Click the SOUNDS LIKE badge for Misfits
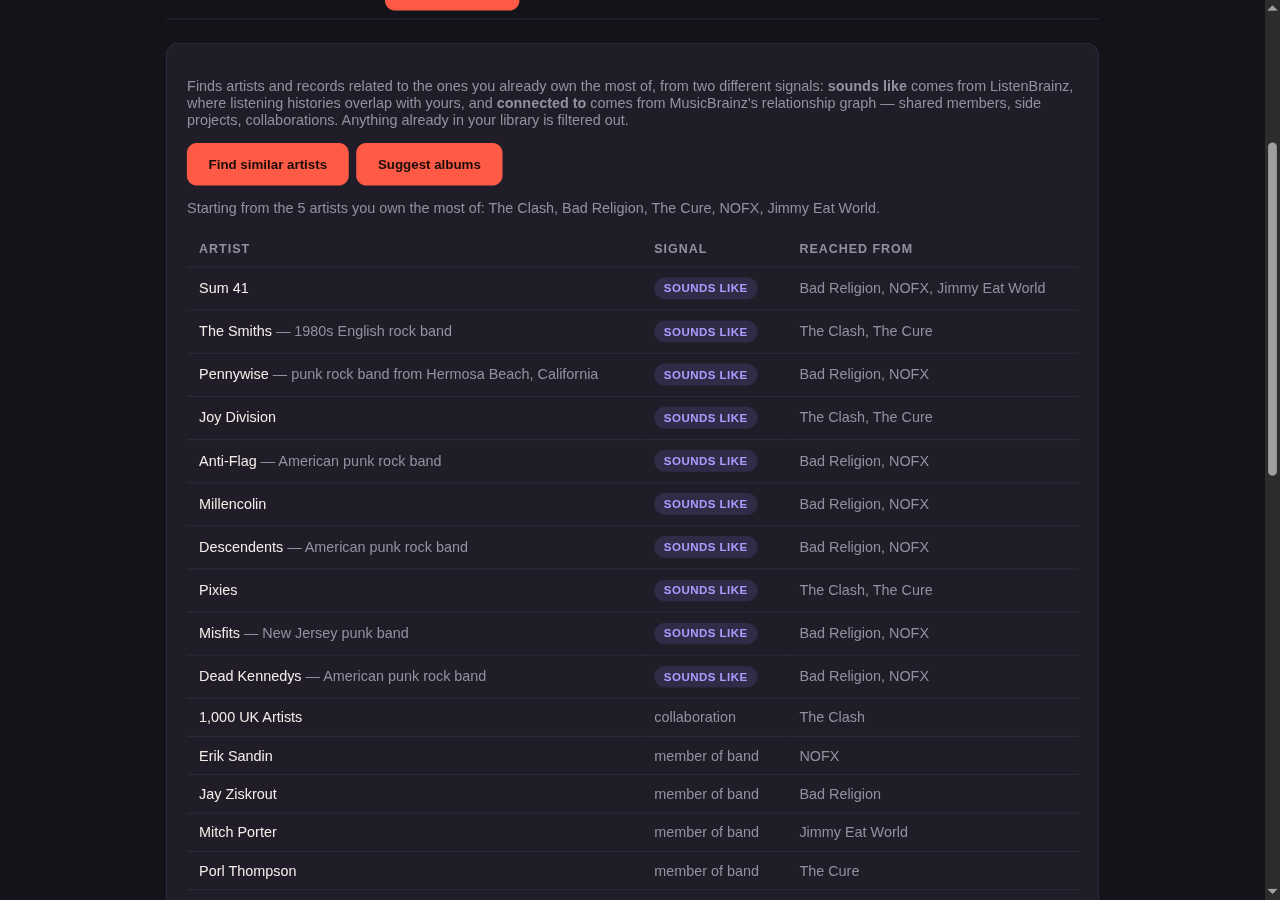This screenshot has height=900, width=1280. coord(706,633)
